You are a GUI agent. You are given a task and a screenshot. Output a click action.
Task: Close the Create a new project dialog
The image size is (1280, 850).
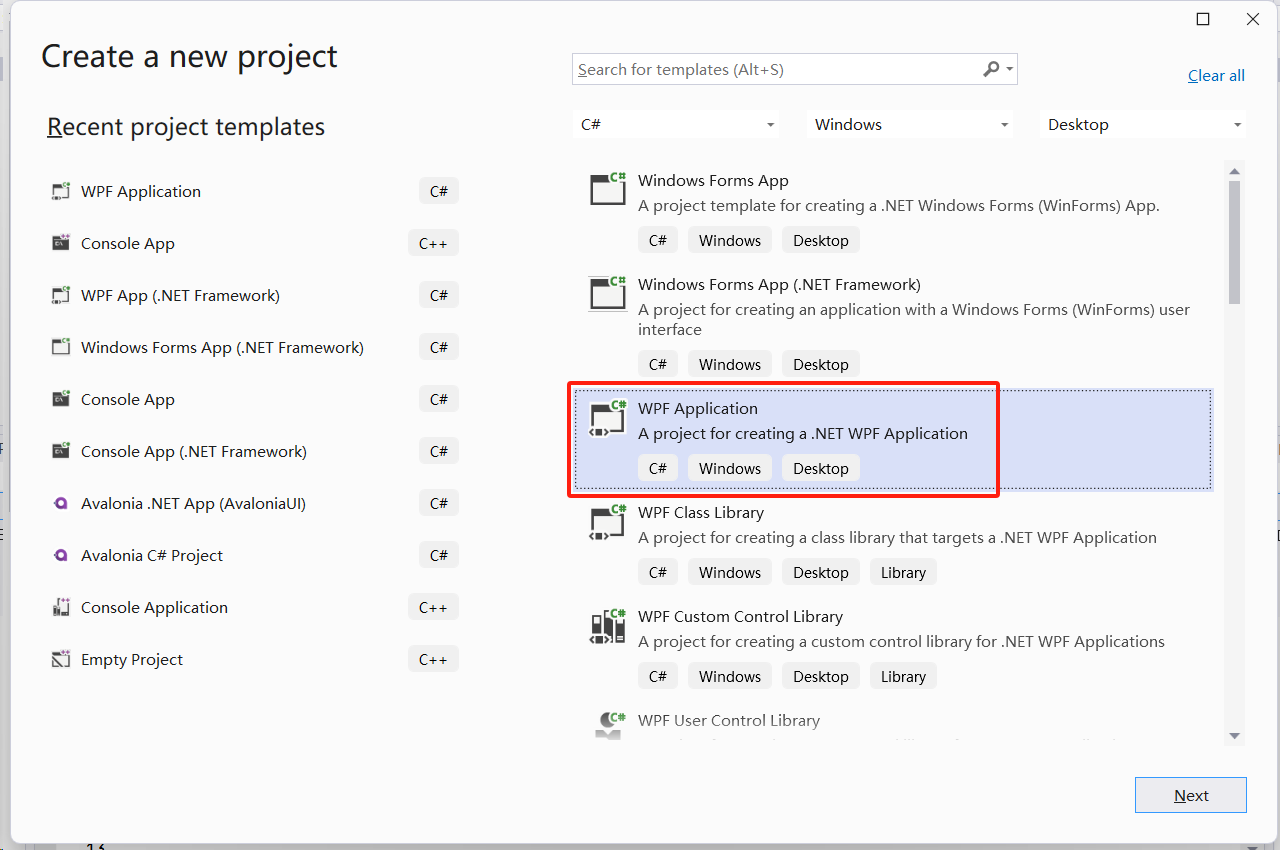click(x=1252, y=19)
